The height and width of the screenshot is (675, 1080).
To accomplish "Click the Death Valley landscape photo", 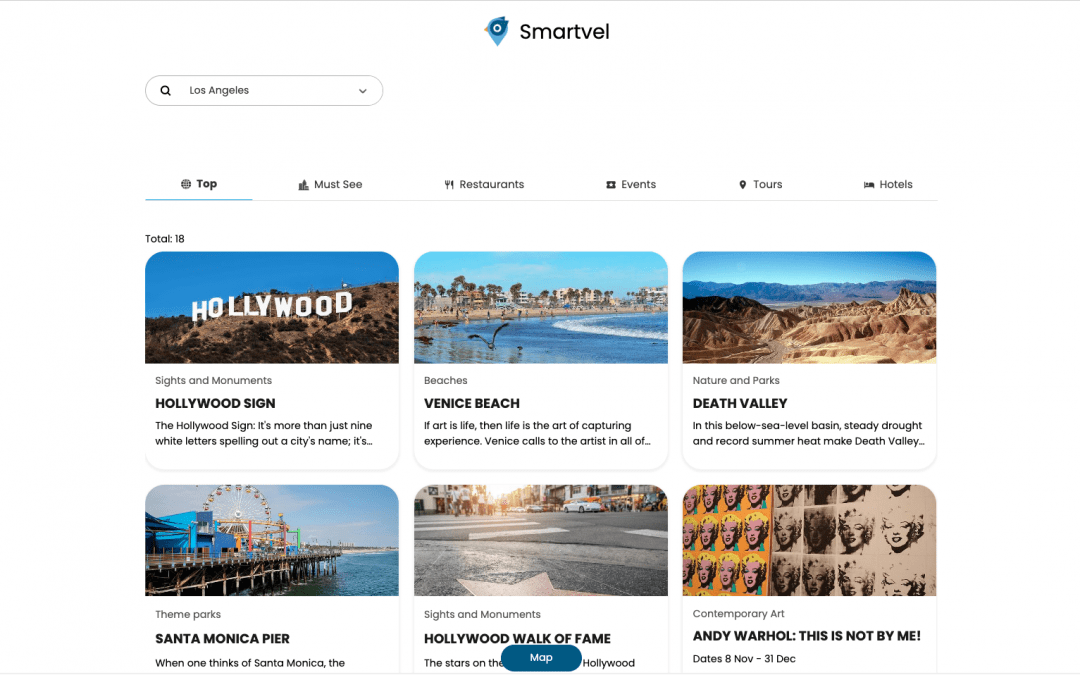I will point(809,307).
